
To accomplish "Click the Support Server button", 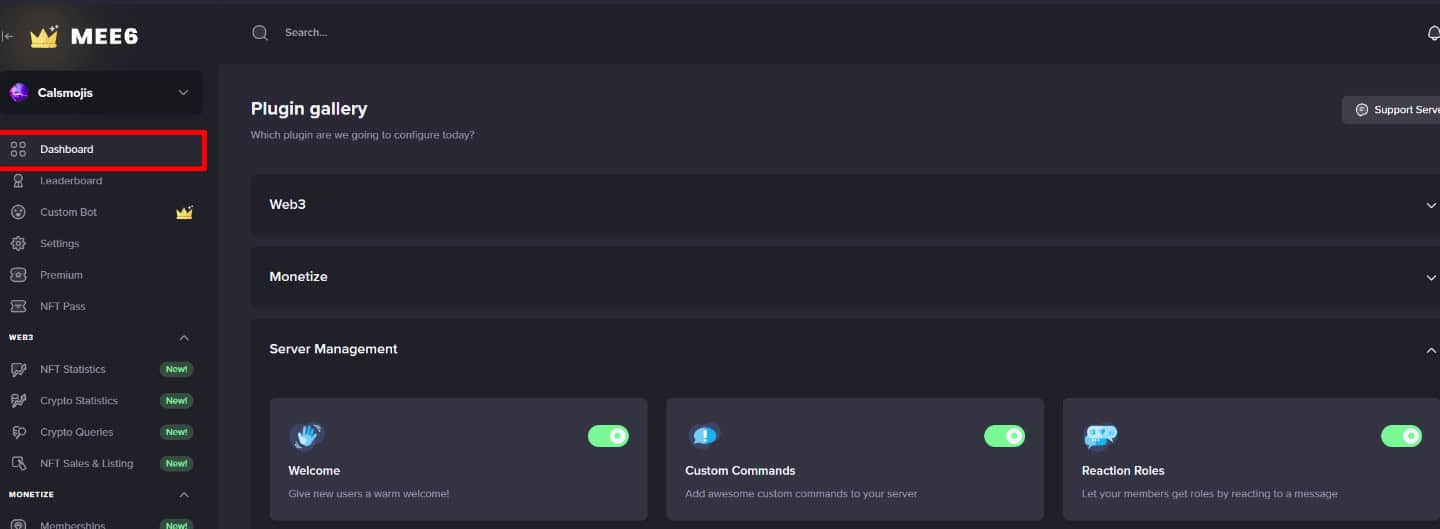I will (1391, 110).
